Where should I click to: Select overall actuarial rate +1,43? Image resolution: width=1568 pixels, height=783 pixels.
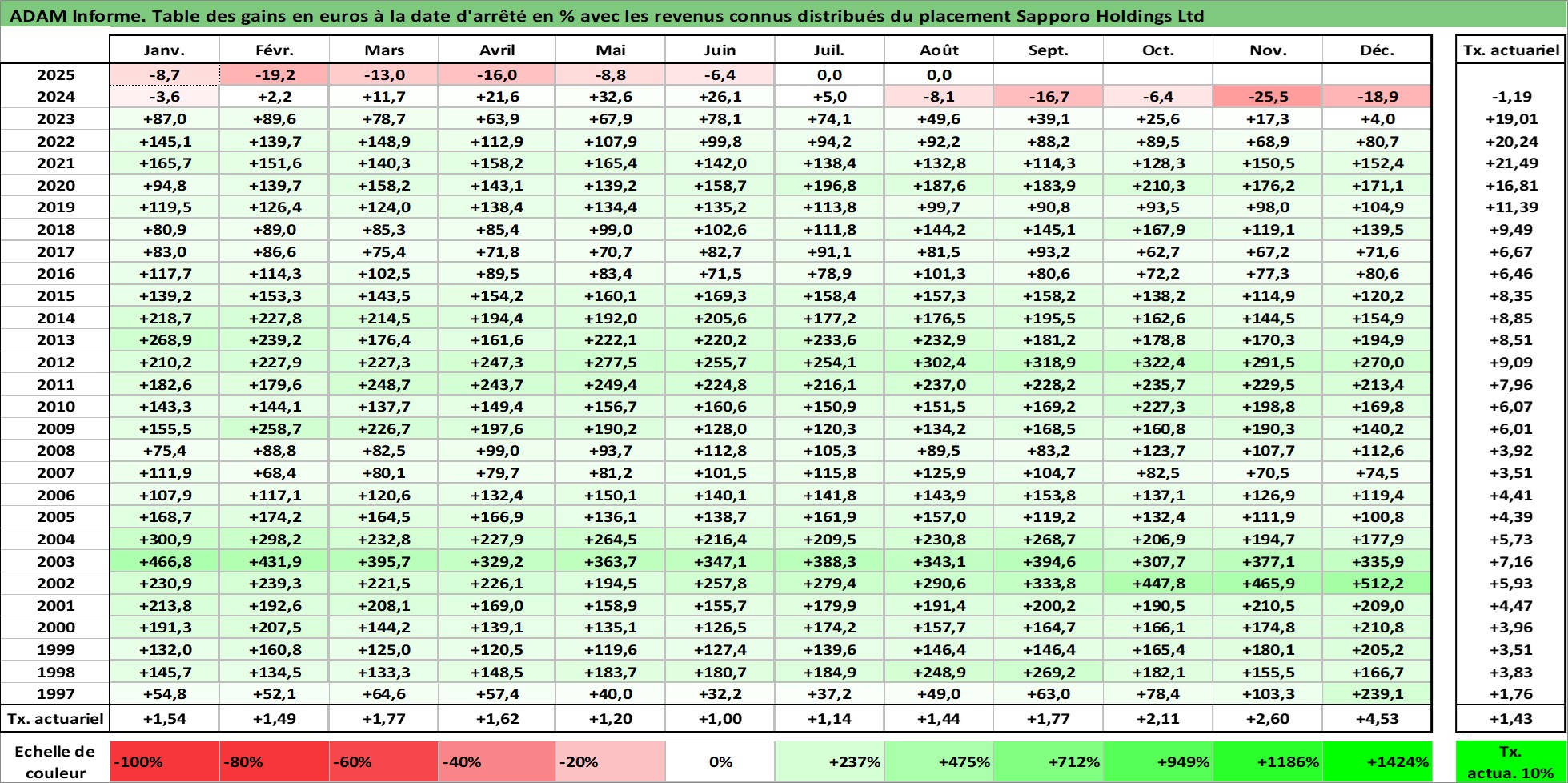tap(1511, 718)
